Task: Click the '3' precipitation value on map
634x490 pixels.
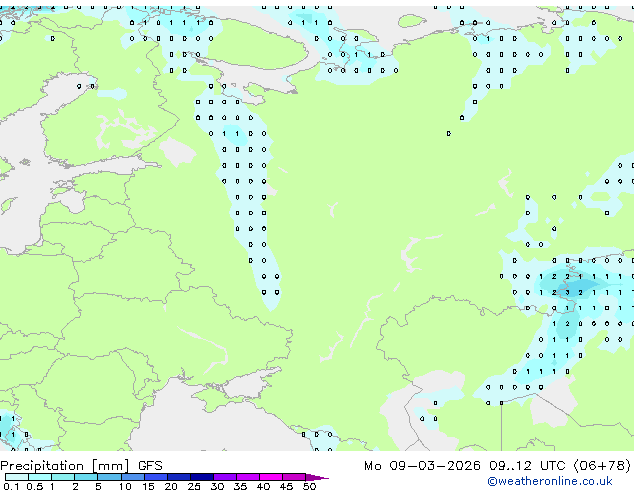Action: 567,292
